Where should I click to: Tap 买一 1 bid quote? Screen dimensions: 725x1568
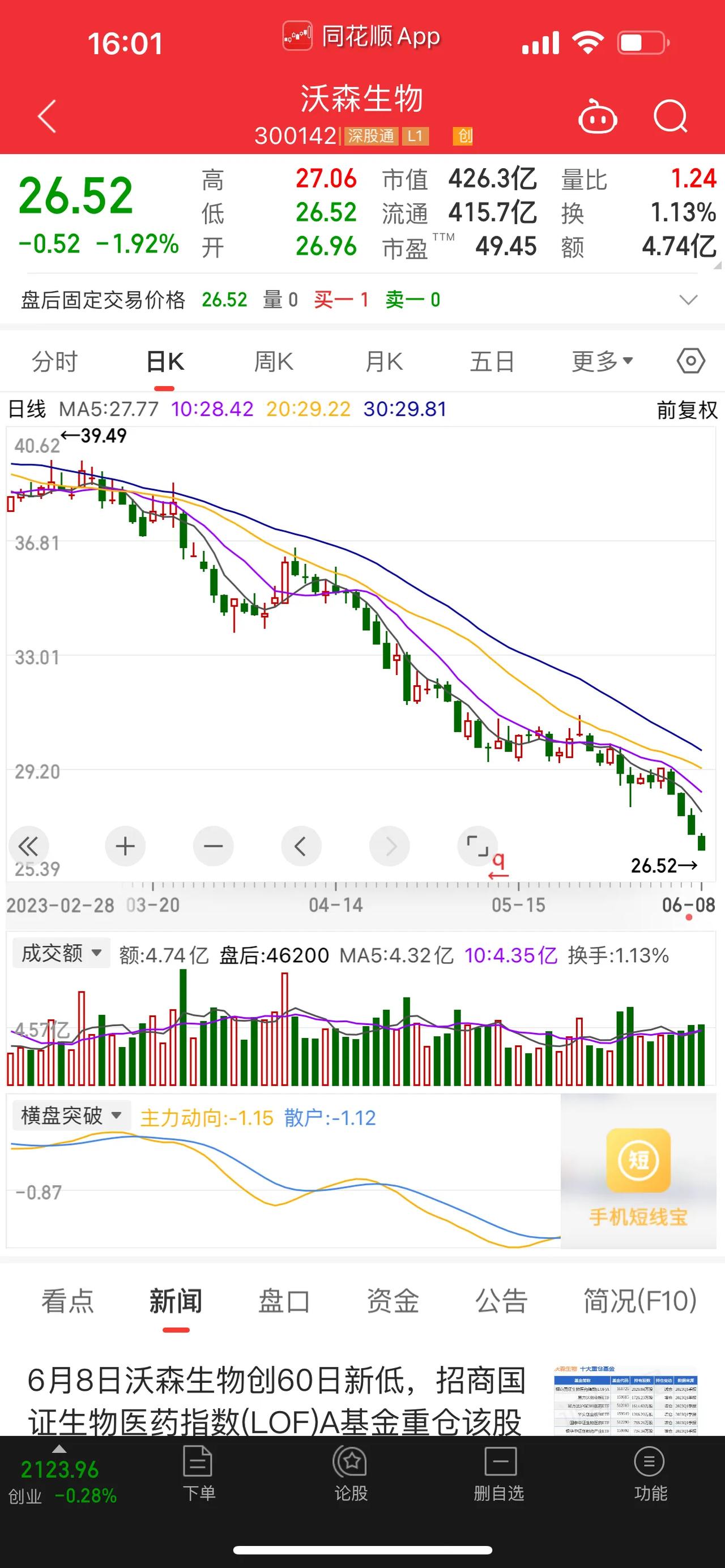pyautogui.click(x=342, y=300)
